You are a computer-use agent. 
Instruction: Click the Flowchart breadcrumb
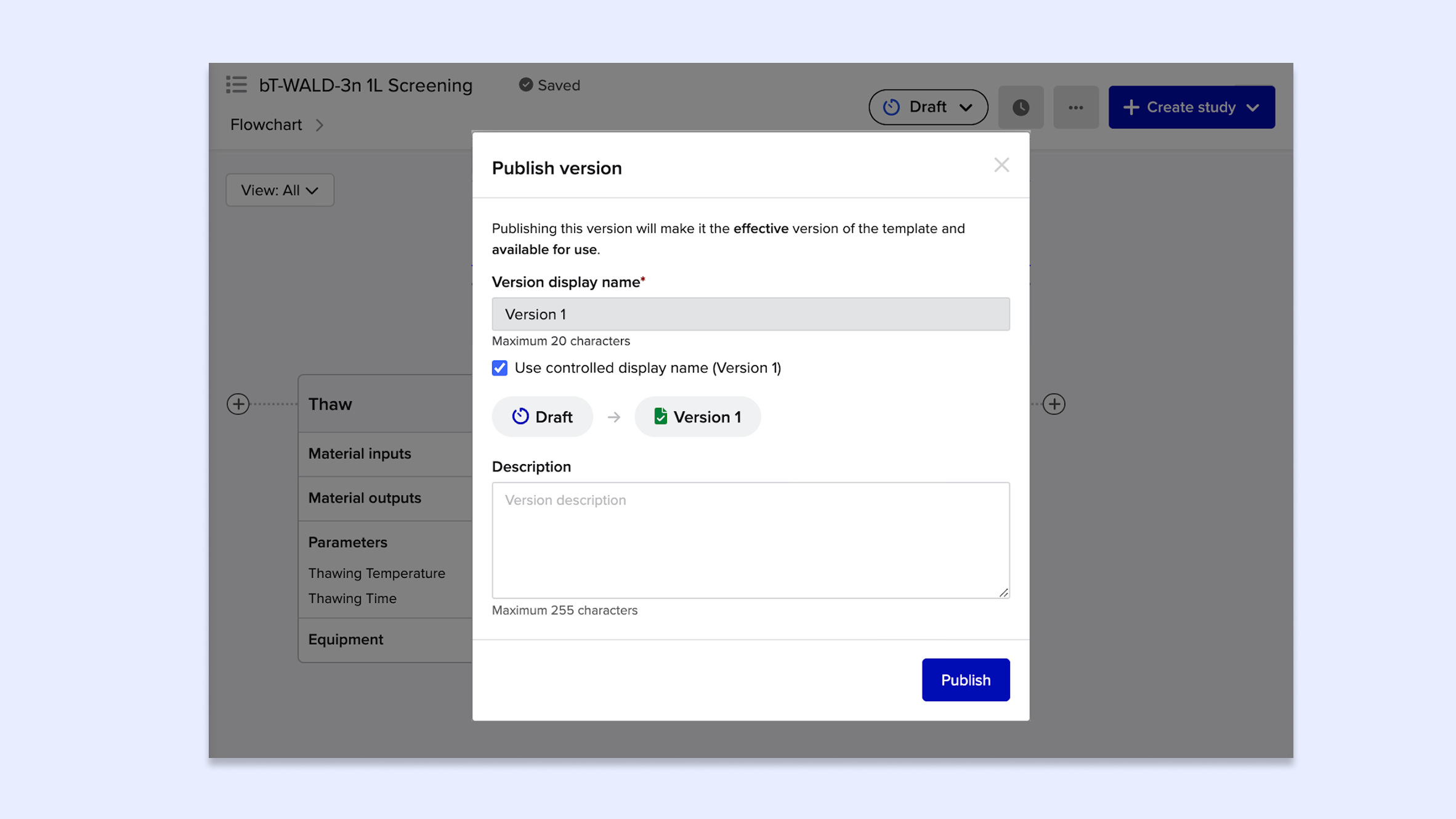266,124
